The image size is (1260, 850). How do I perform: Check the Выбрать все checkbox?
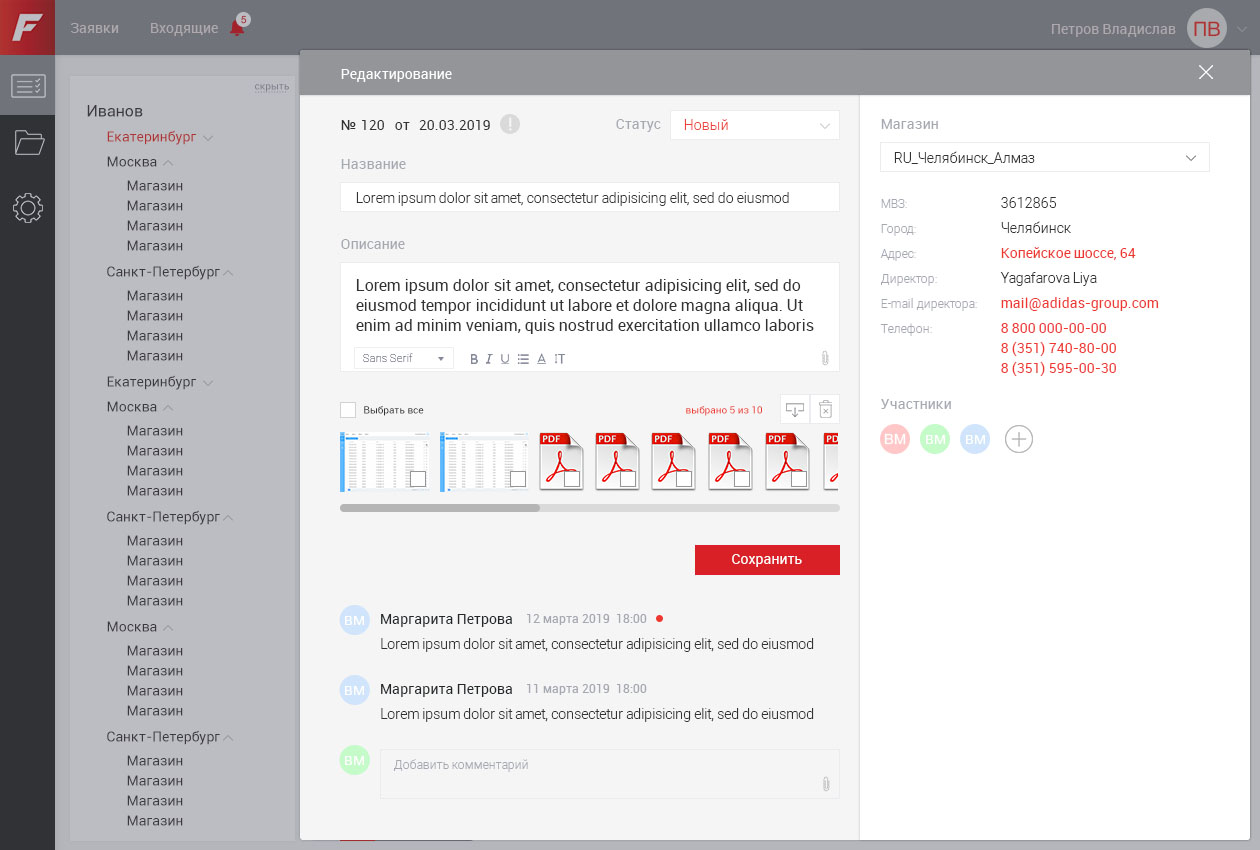348,410
